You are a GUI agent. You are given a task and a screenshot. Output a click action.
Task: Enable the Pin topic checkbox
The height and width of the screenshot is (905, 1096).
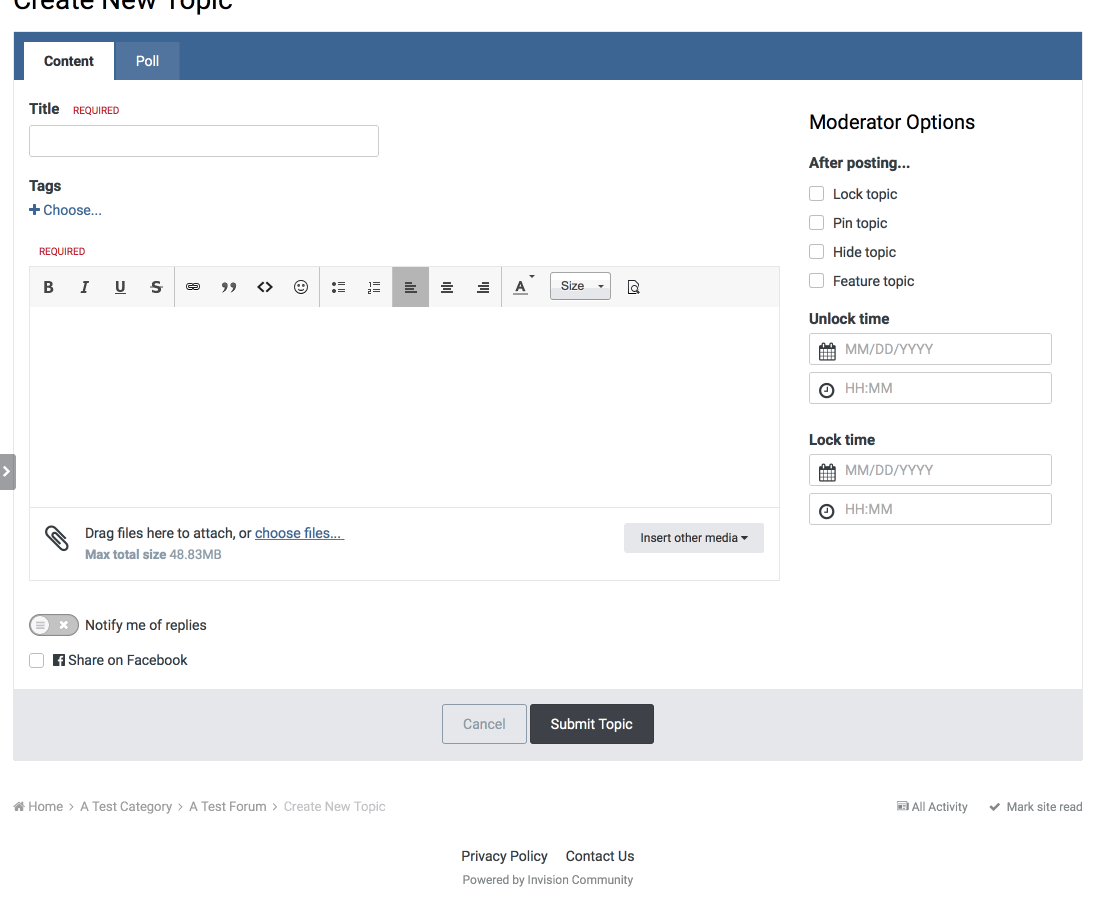[816, 223]
